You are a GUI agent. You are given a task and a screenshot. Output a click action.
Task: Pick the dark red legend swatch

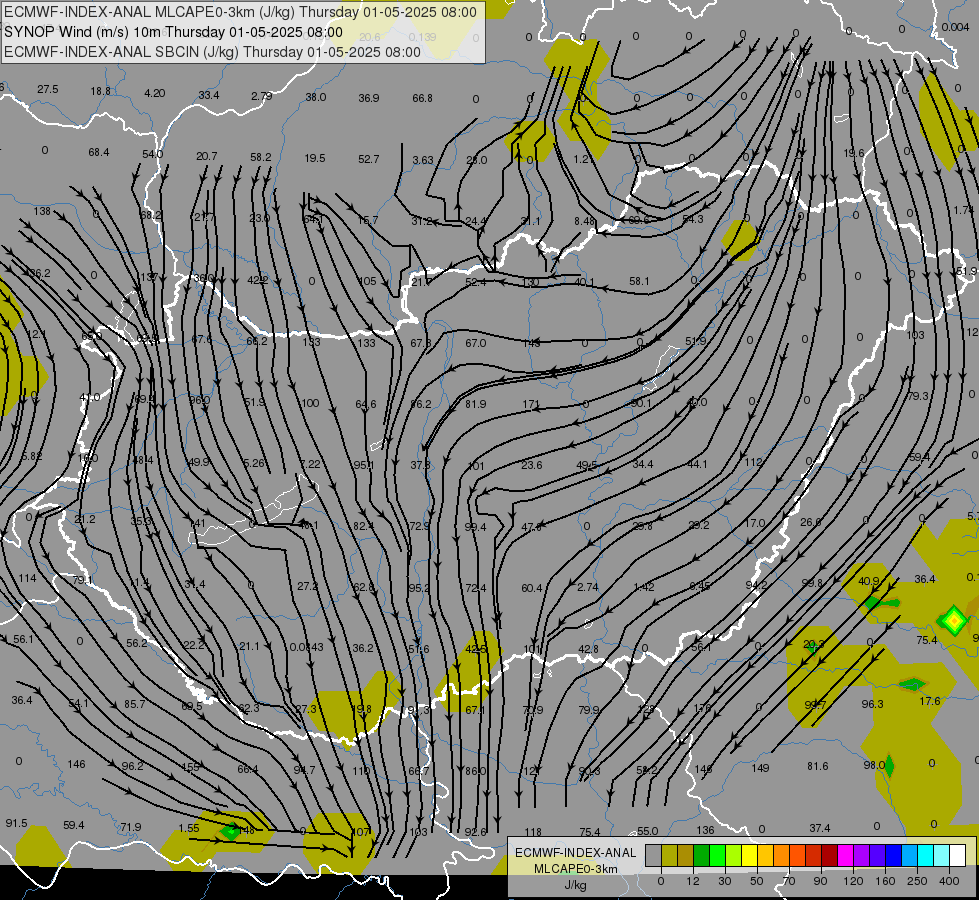click(x=830, y=856)
